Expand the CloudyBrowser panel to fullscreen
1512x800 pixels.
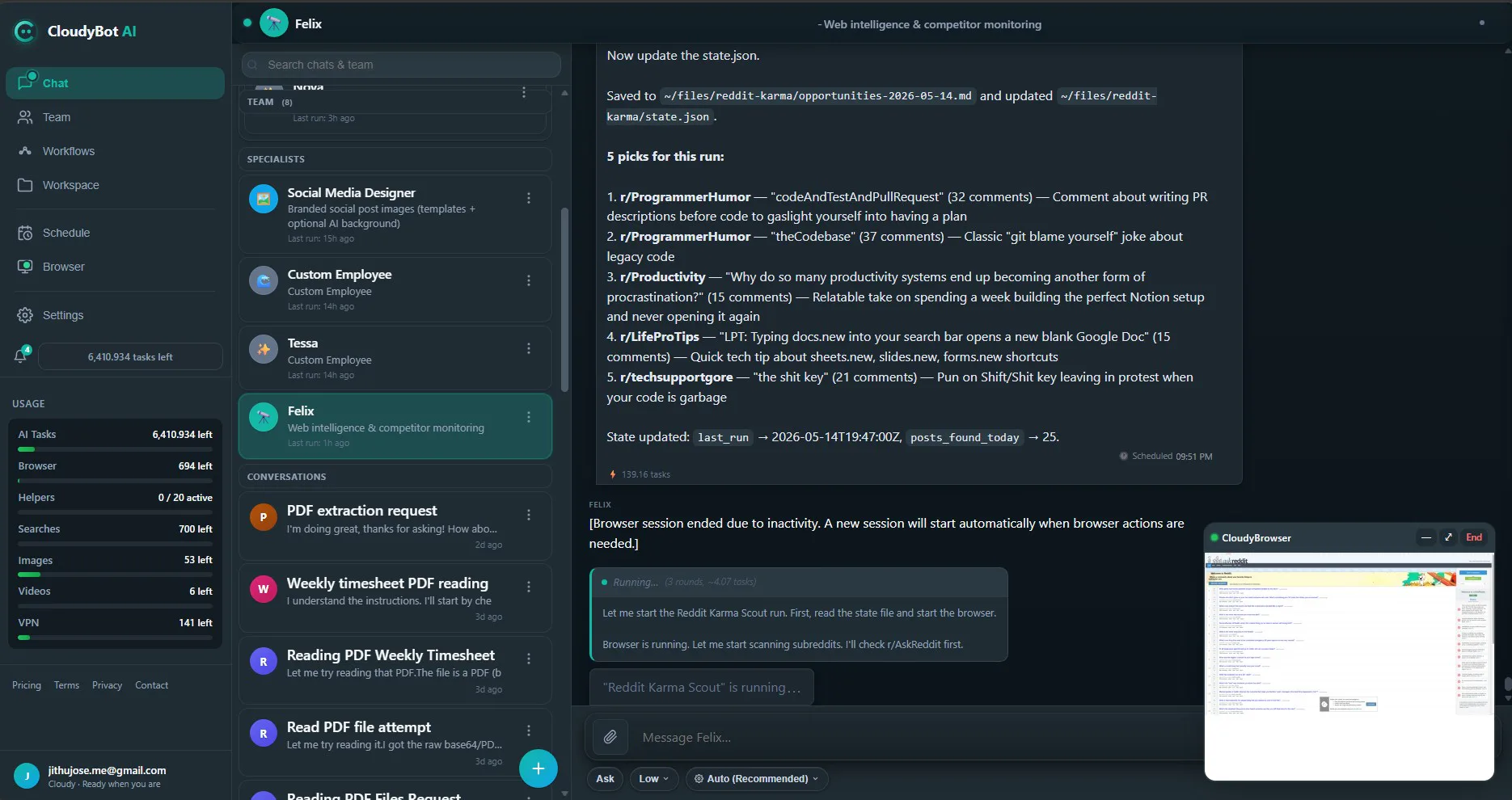click(x=1449, y=537)
